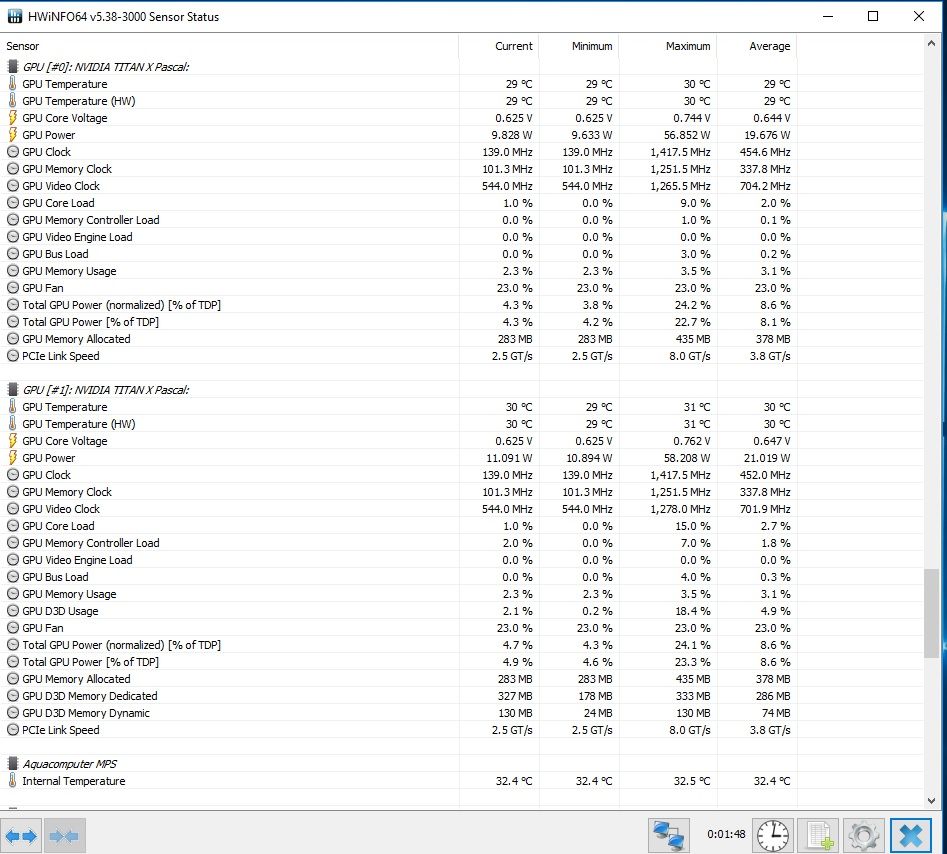Click the 74 MB average dynamic memory value
Image resolution: width=947 pixels, height=854 pixels.
pos(776,713)
